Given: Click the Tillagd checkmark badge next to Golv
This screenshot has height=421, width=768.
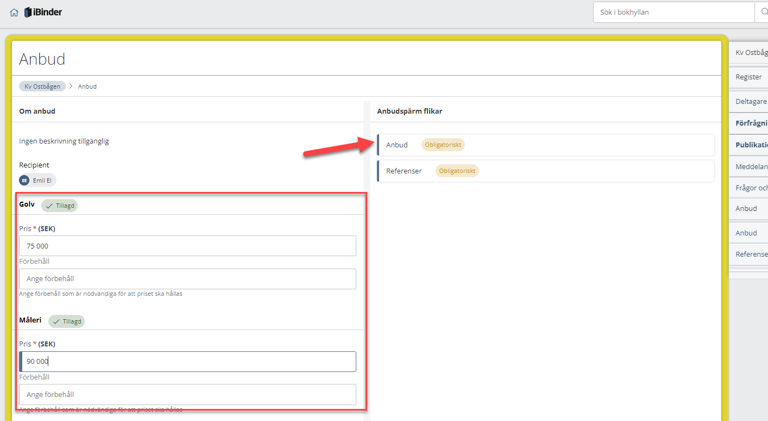Looking at the screenshot, I should coord(61,206).
